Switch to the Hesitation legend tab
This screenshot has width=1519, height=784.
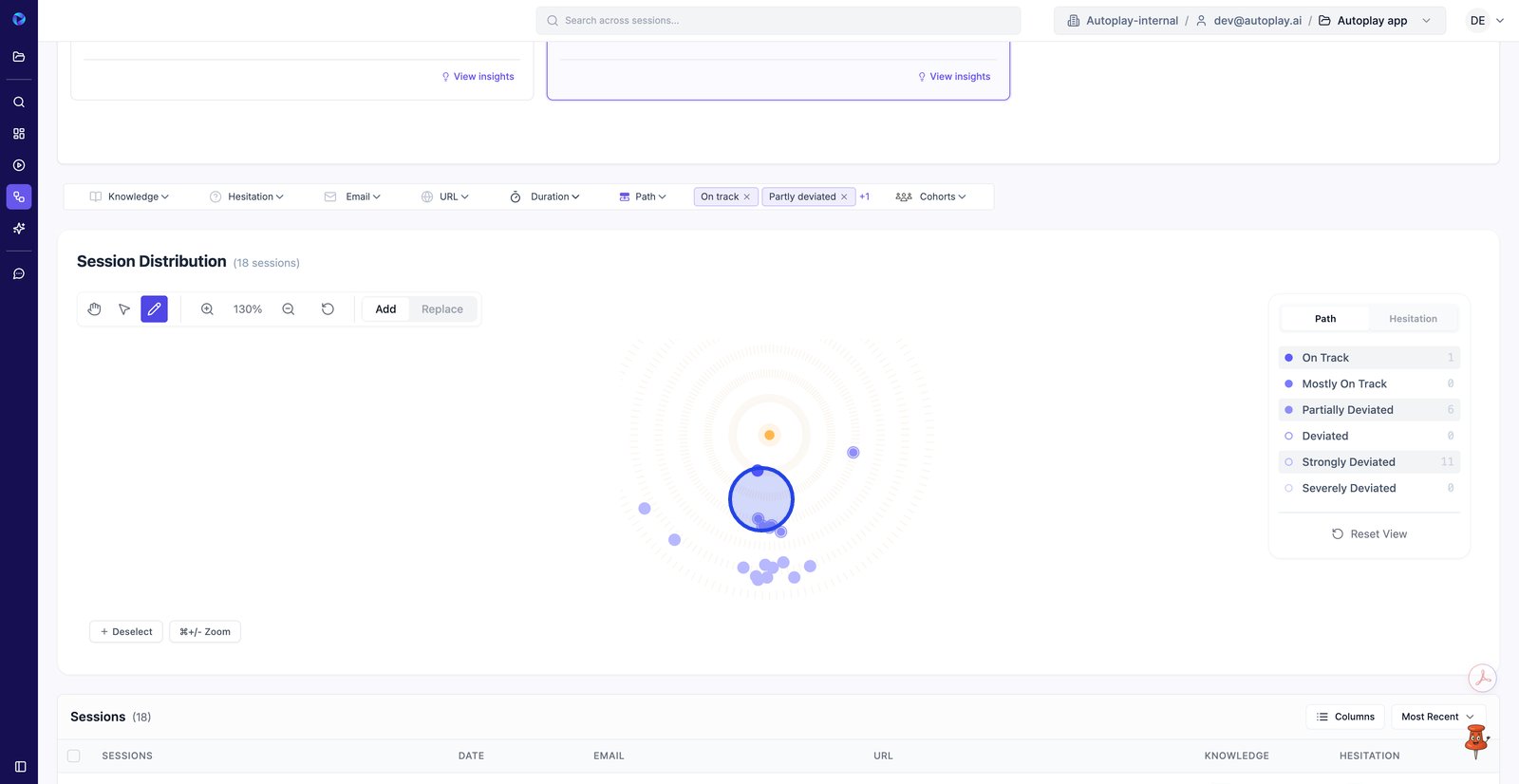point(1412,319)
